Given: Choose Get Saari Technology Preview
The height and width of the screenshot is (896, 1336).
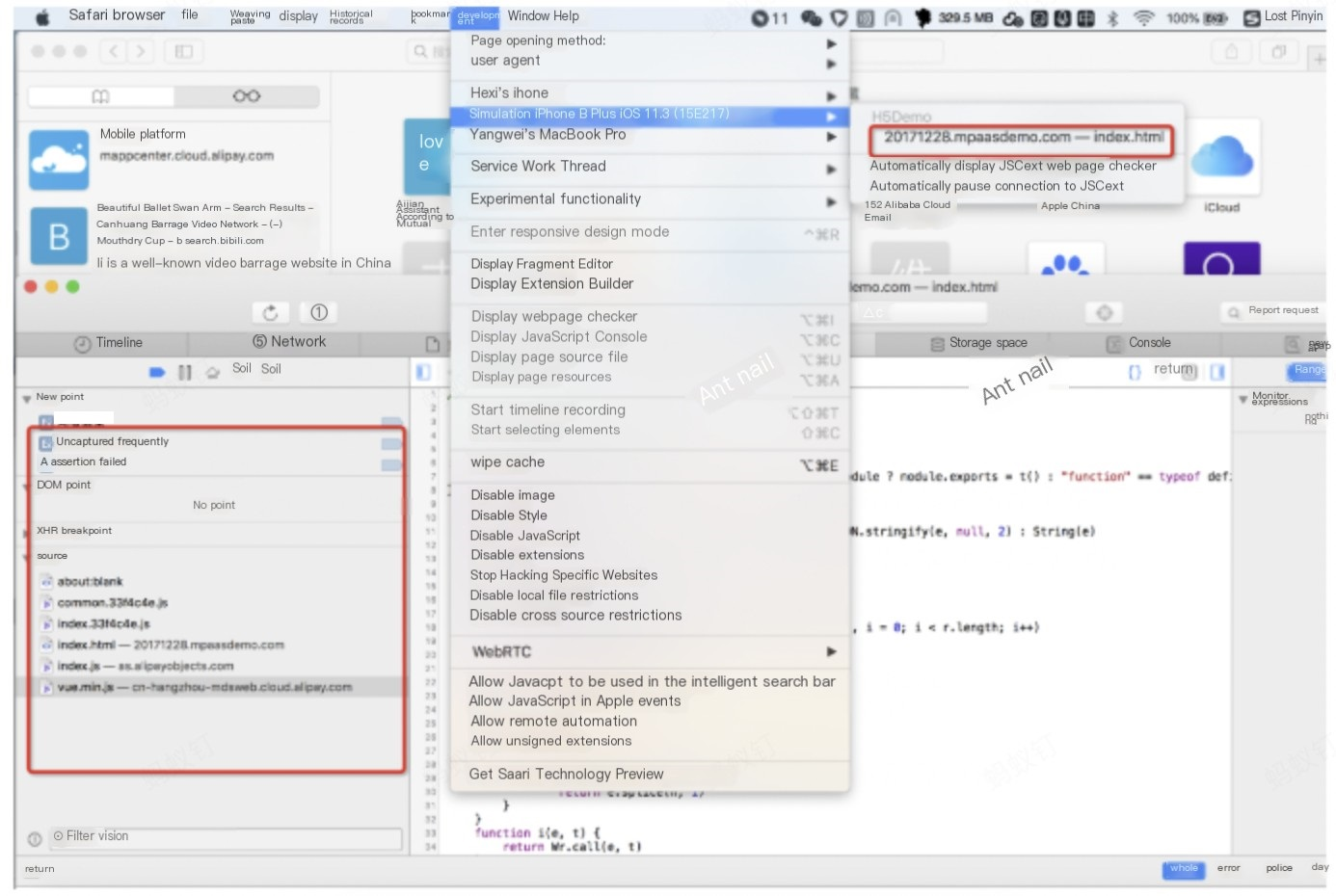Looking at the screenshot, I should 651,775.
